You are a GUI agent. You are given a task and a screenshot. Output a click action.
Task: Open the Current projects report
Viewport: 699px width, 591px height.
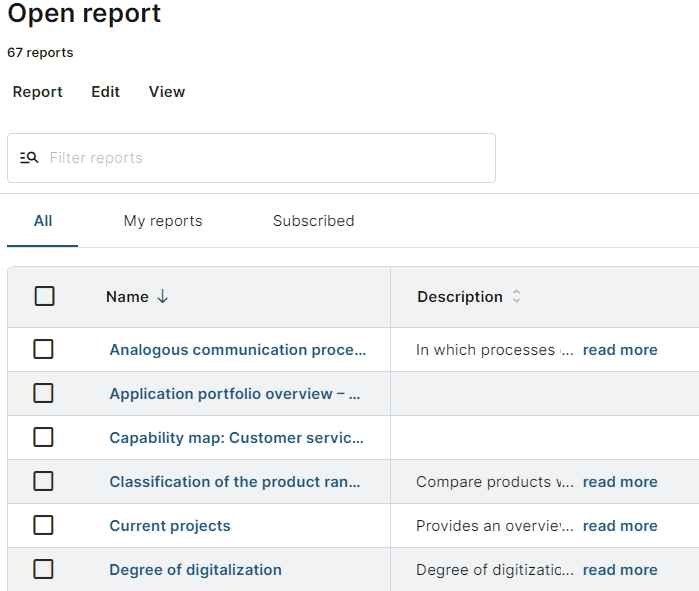[170, 526]
